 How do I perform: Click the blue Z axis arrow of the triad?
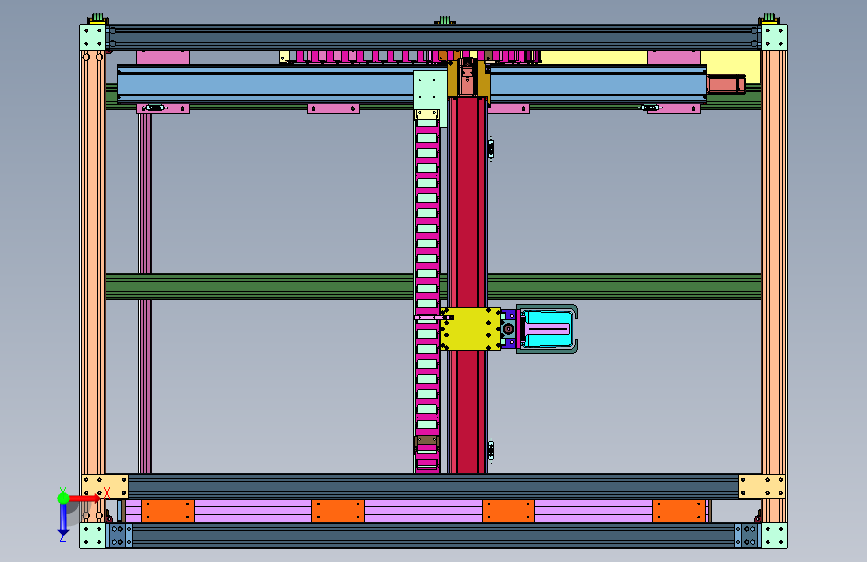point(63,520)
